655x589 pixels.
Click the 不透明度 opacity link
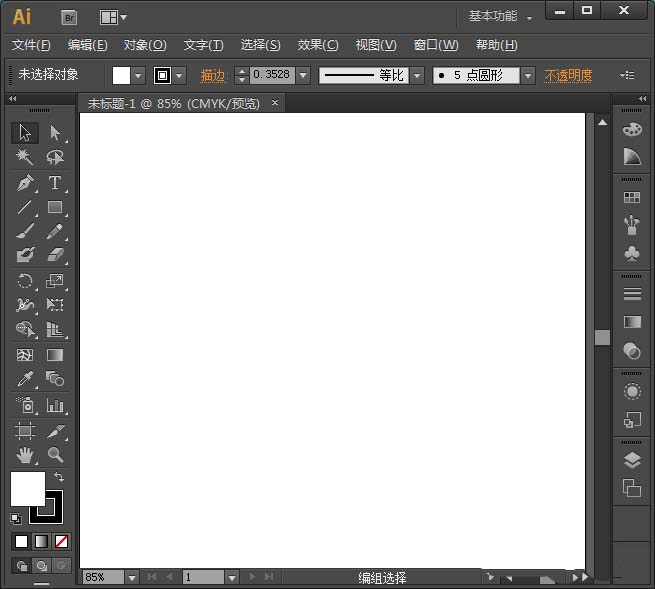point(568,76)
